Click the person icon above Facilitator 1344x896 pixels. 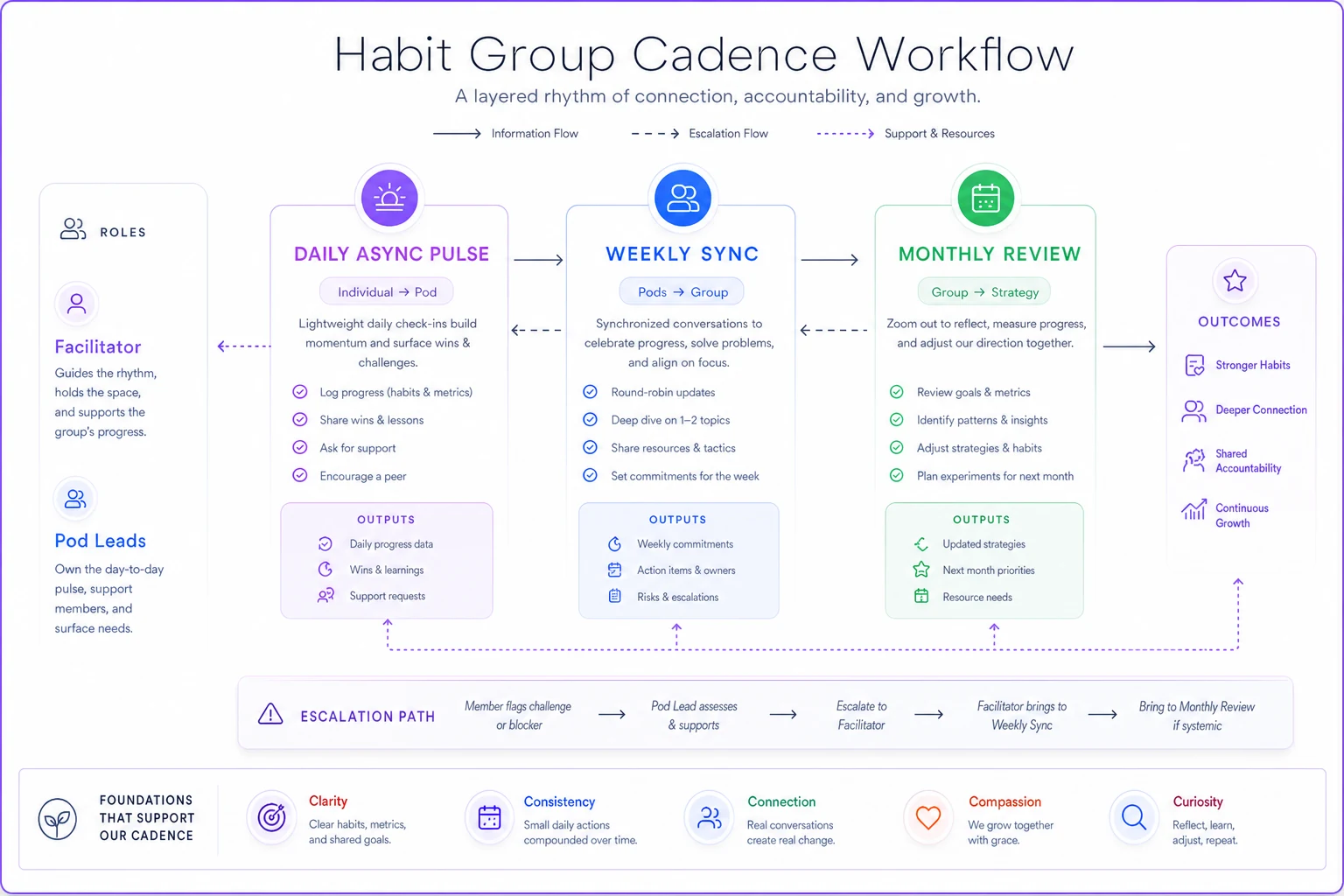click(x=76, y=304)
